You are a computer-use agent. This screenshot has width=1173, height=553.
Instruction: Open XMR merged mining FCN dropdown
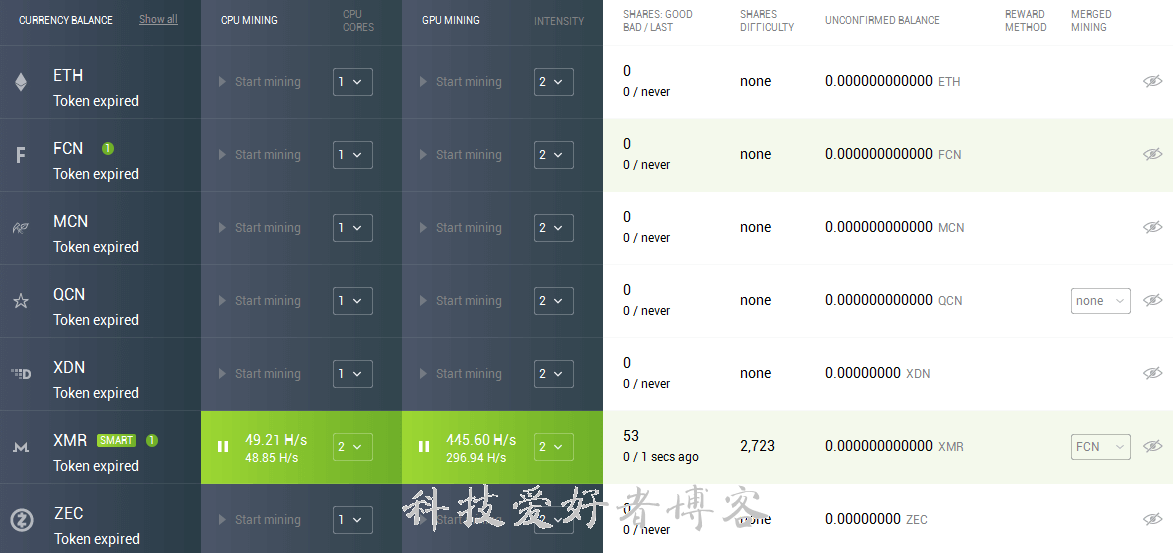tap(1100, 447)
